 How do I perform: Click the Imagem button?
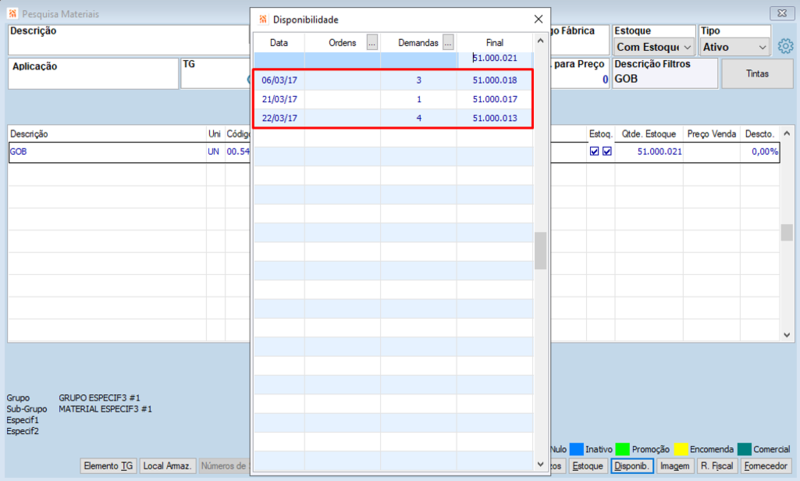(674, 466)
